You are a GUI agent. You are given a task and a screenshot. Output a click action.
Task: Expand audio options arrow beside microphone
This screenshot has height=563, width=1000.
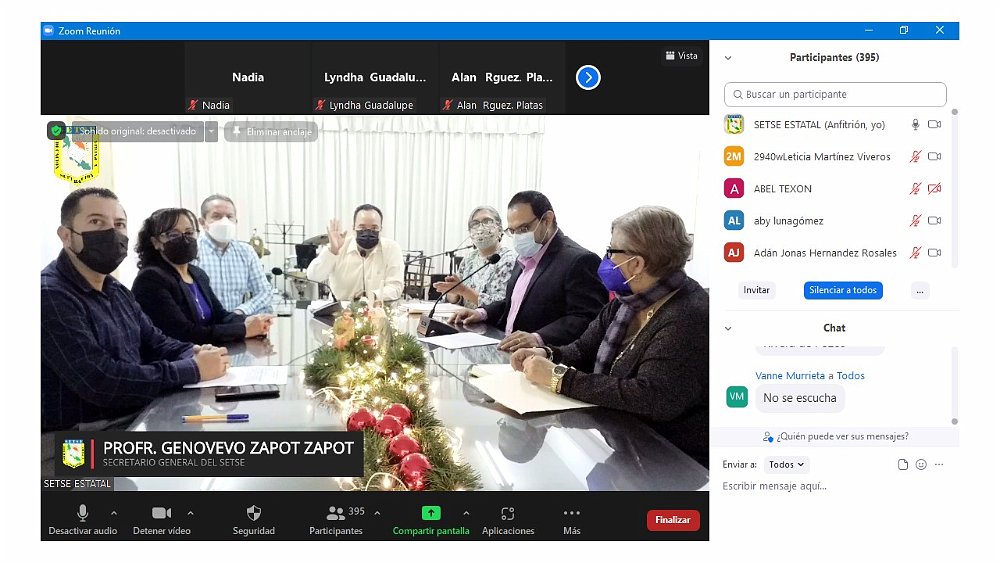coord(113,513)
